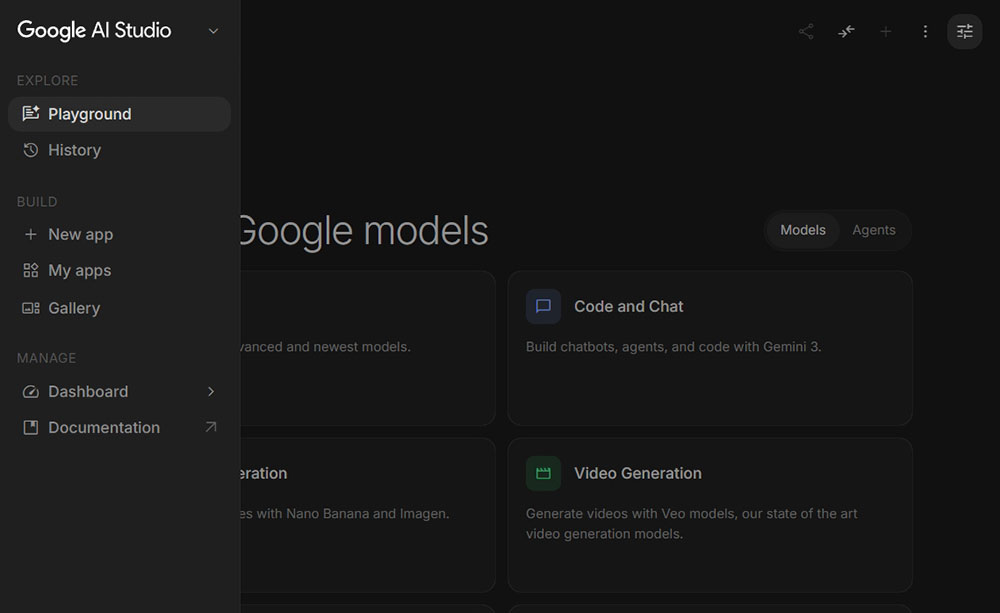The height and width of the screenshot is (613, 1000).
Task: Switch to the Models tab
Action: tap(803, 230)
